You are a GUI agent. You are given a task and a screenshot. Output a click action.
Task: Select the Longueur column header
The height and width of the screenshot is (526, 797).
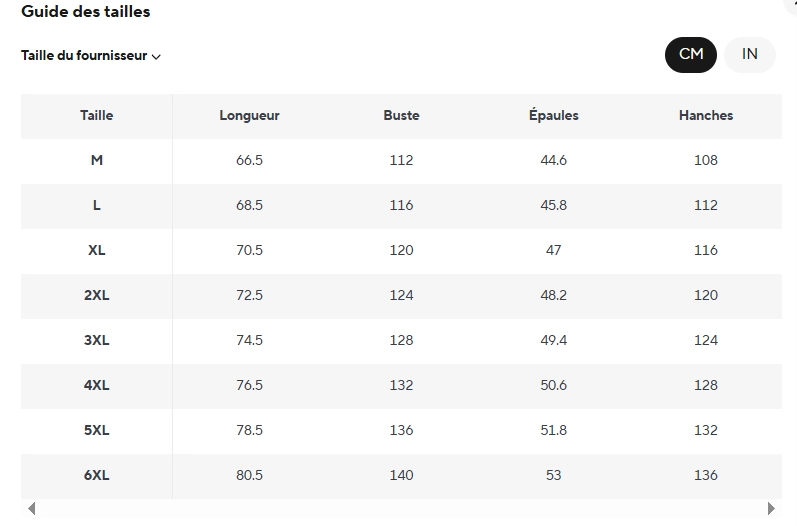coord(249,115)
